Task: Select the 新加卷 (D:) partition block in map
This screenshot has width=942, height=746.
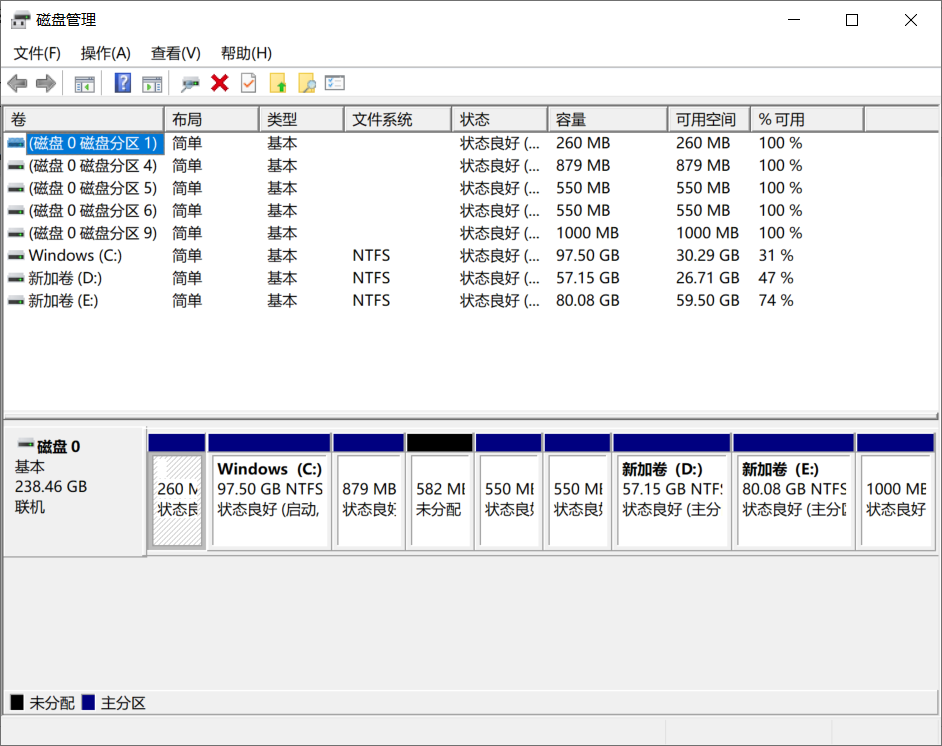Action: [x=672, y=491]
